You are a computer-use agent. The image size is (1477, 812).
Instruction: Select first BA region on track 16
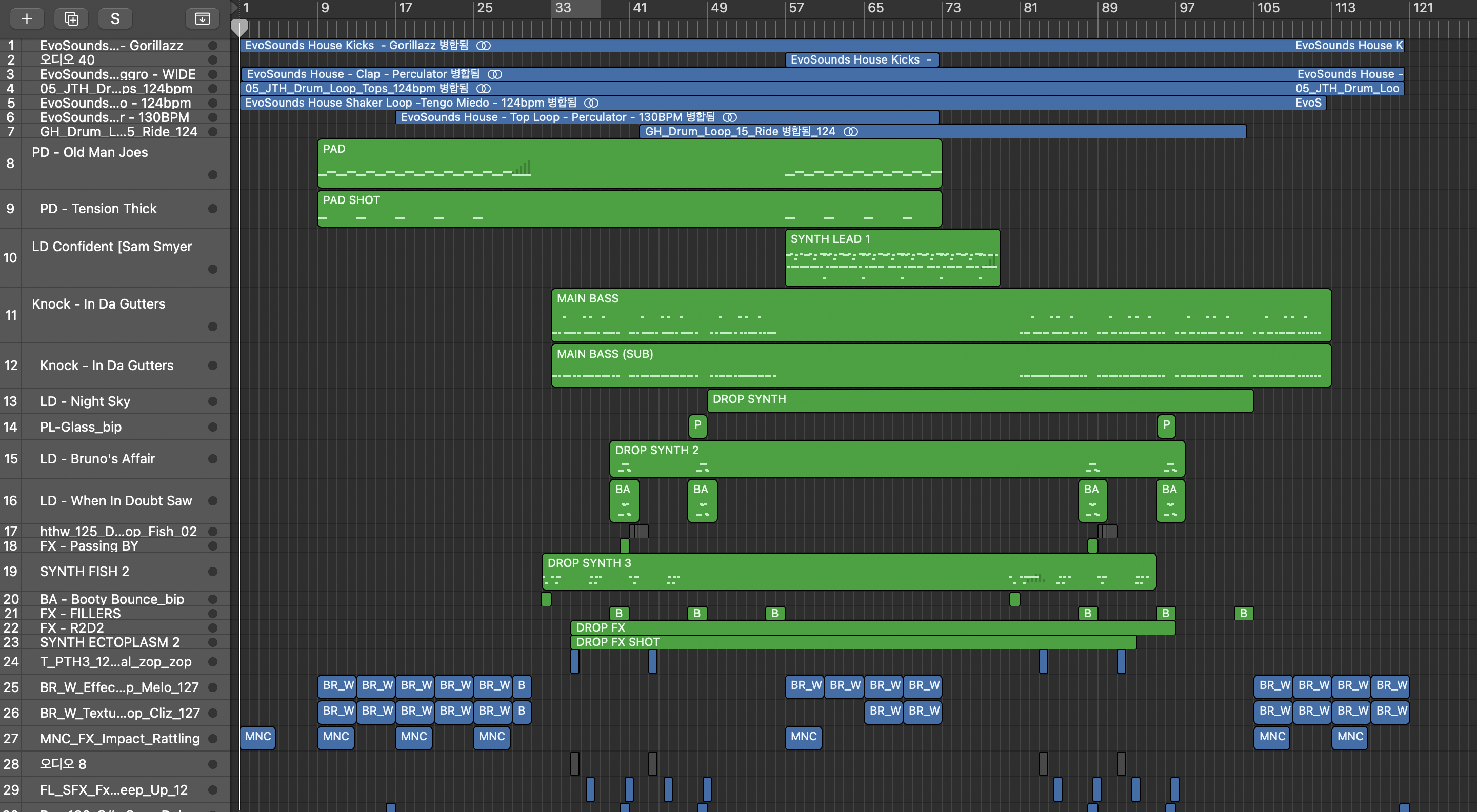624,501
